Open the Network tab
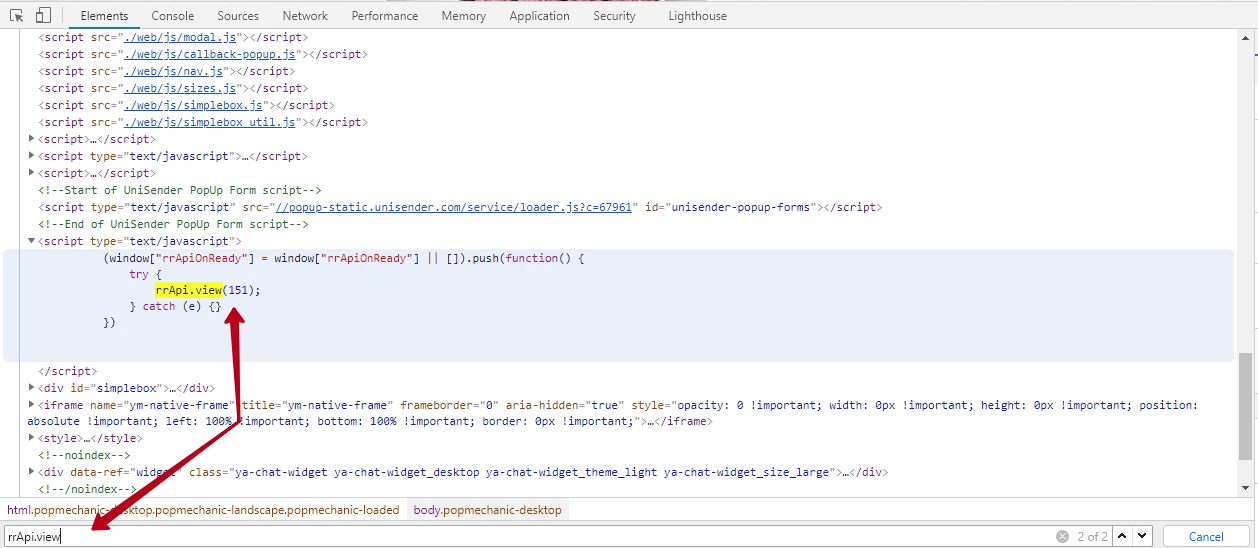Image resolution: width=1258 pixels, height=548 pixels. click(x=305, y=16)
